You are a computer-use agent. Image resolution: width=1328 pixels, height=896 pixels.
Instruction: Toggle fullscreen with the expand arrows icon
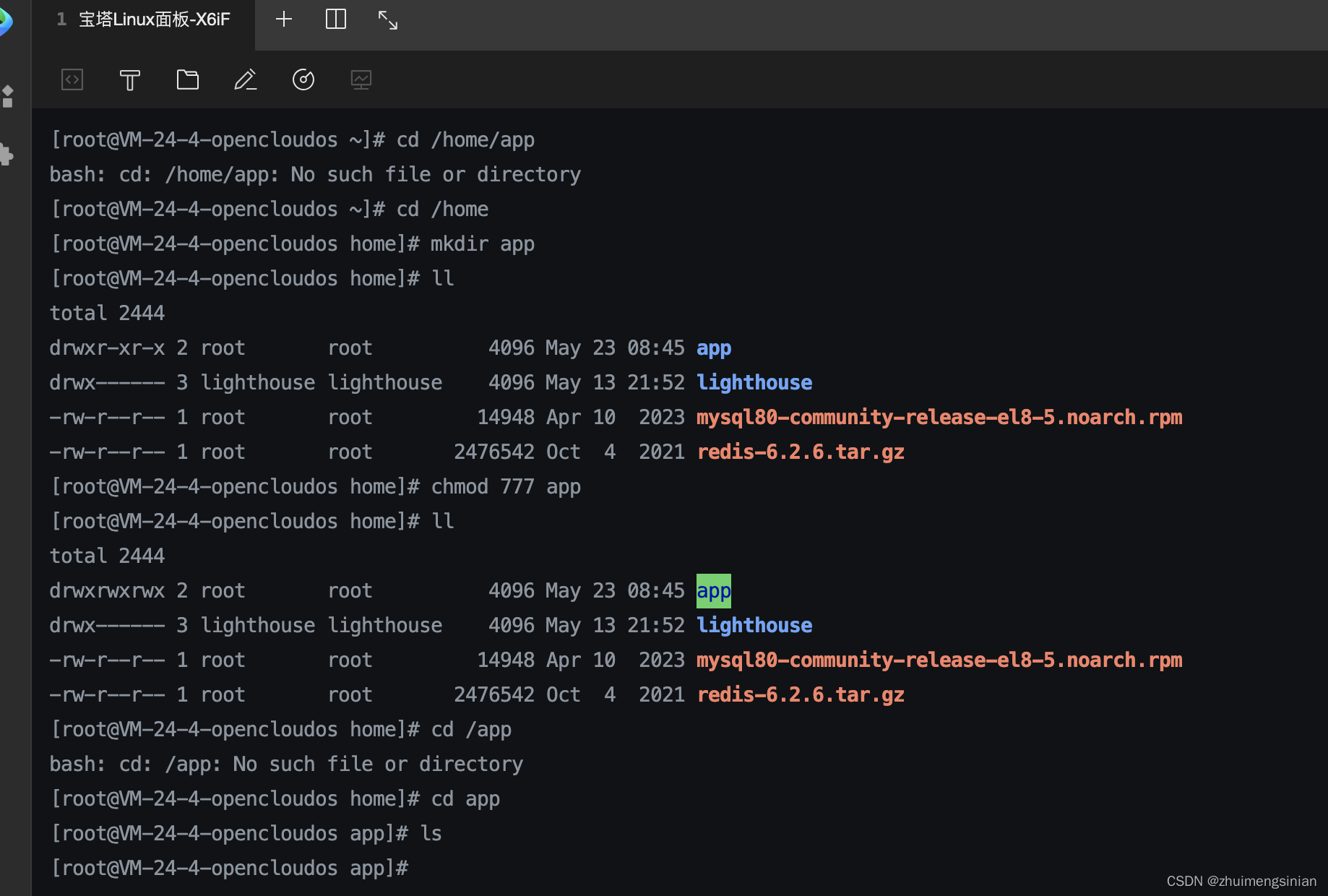388,20
